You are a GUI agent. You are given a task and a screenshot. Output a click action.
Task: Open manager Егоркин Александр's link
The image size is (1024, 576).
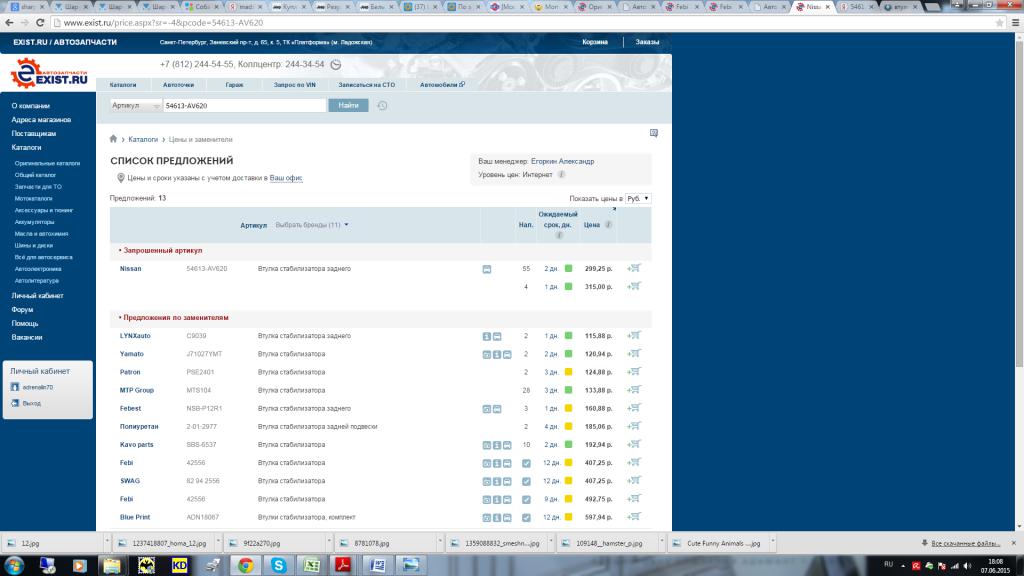pyautogui.click(x=562, y=161)
